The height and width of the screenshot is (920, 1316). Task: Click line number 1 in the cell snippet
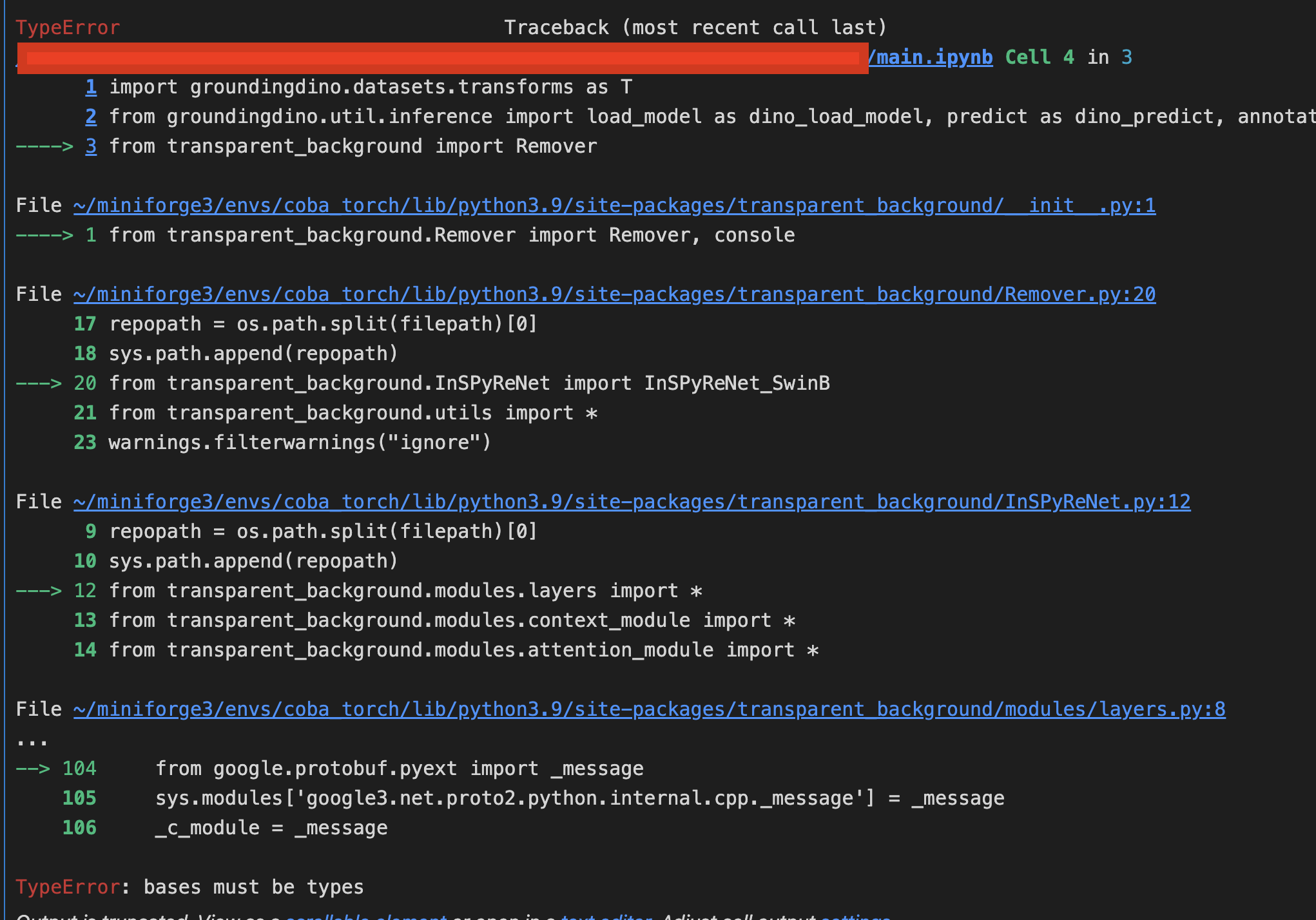pyautogui.click(x=91, y=86)
